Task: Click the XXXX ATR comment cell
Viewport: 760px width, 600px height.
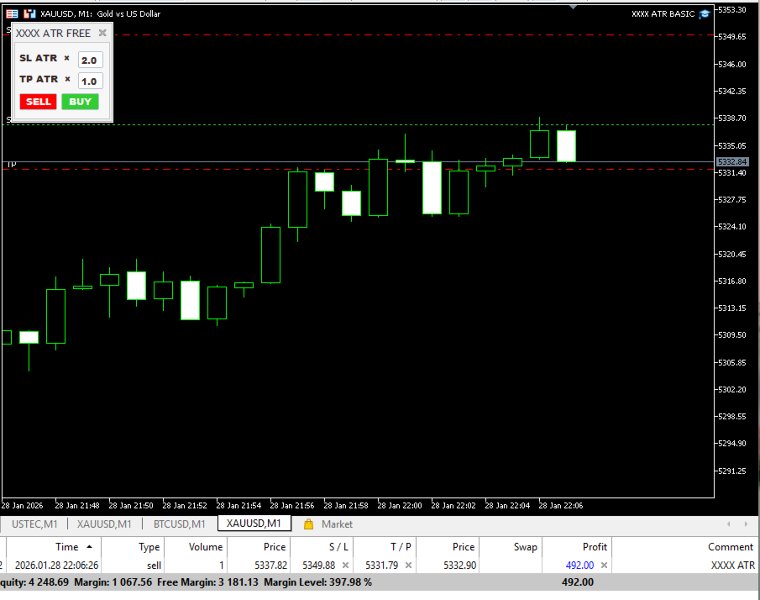Action: pos(733,565)
